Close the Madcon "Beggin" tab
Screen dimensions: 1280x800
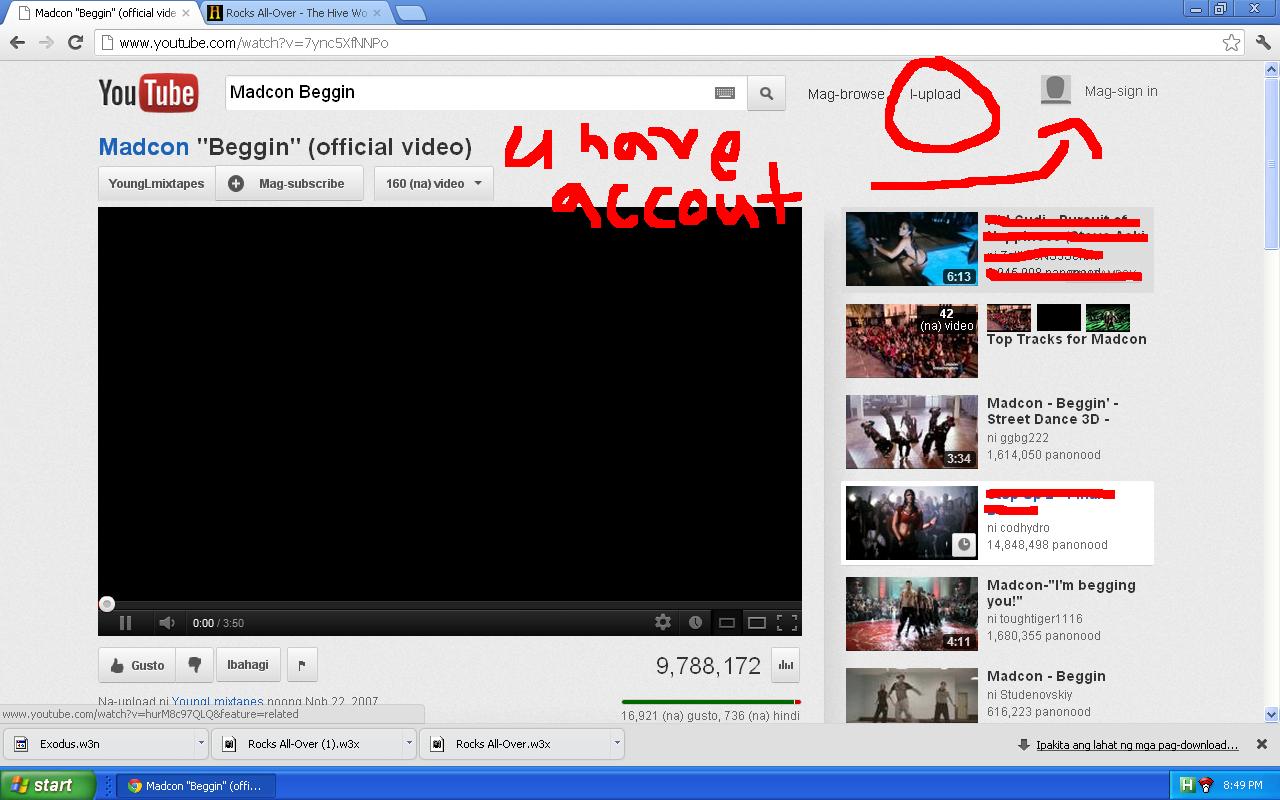[186, 13]
